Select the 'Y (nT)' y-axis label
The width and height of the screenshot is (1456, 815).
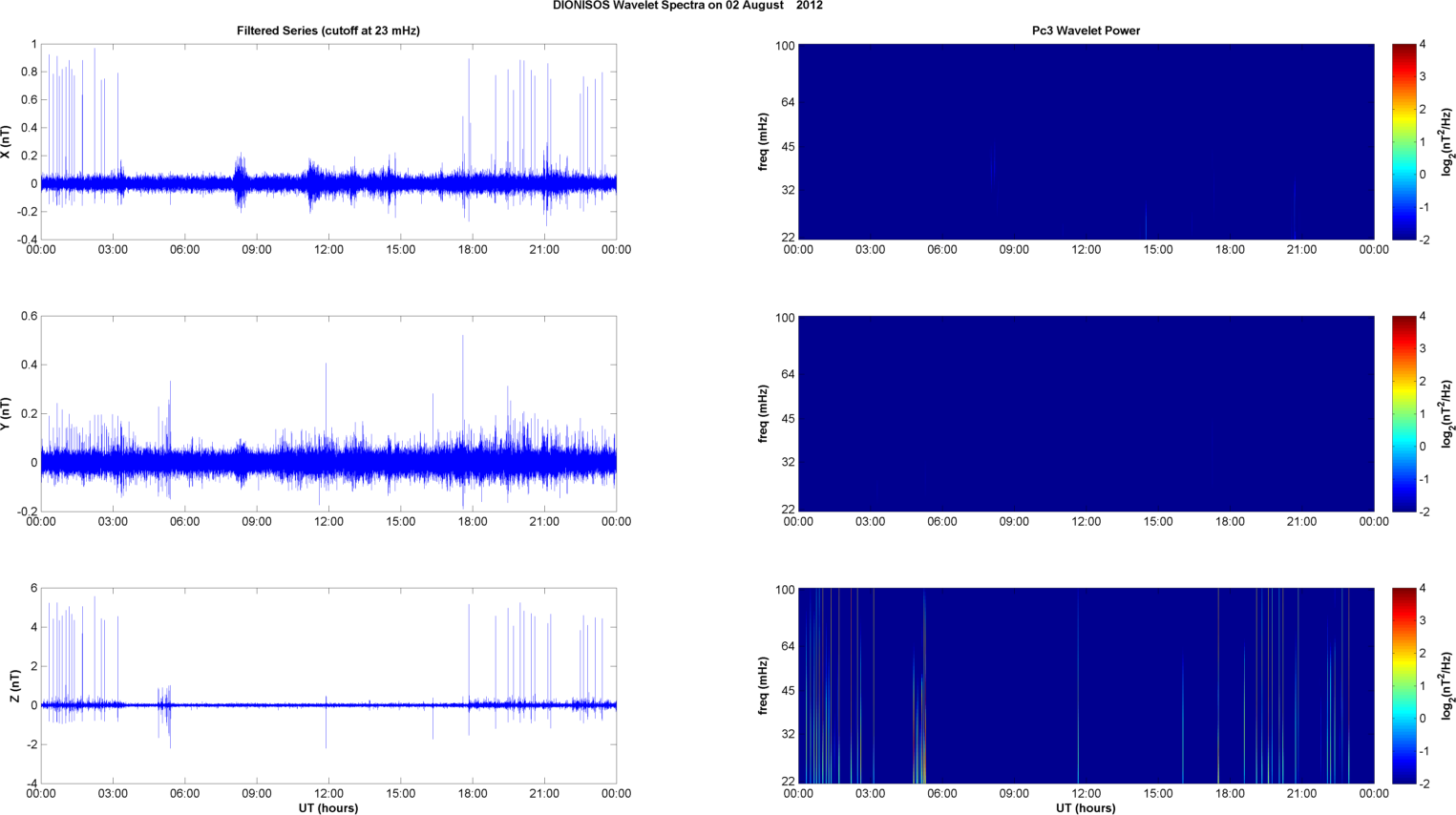click(6, 414)
